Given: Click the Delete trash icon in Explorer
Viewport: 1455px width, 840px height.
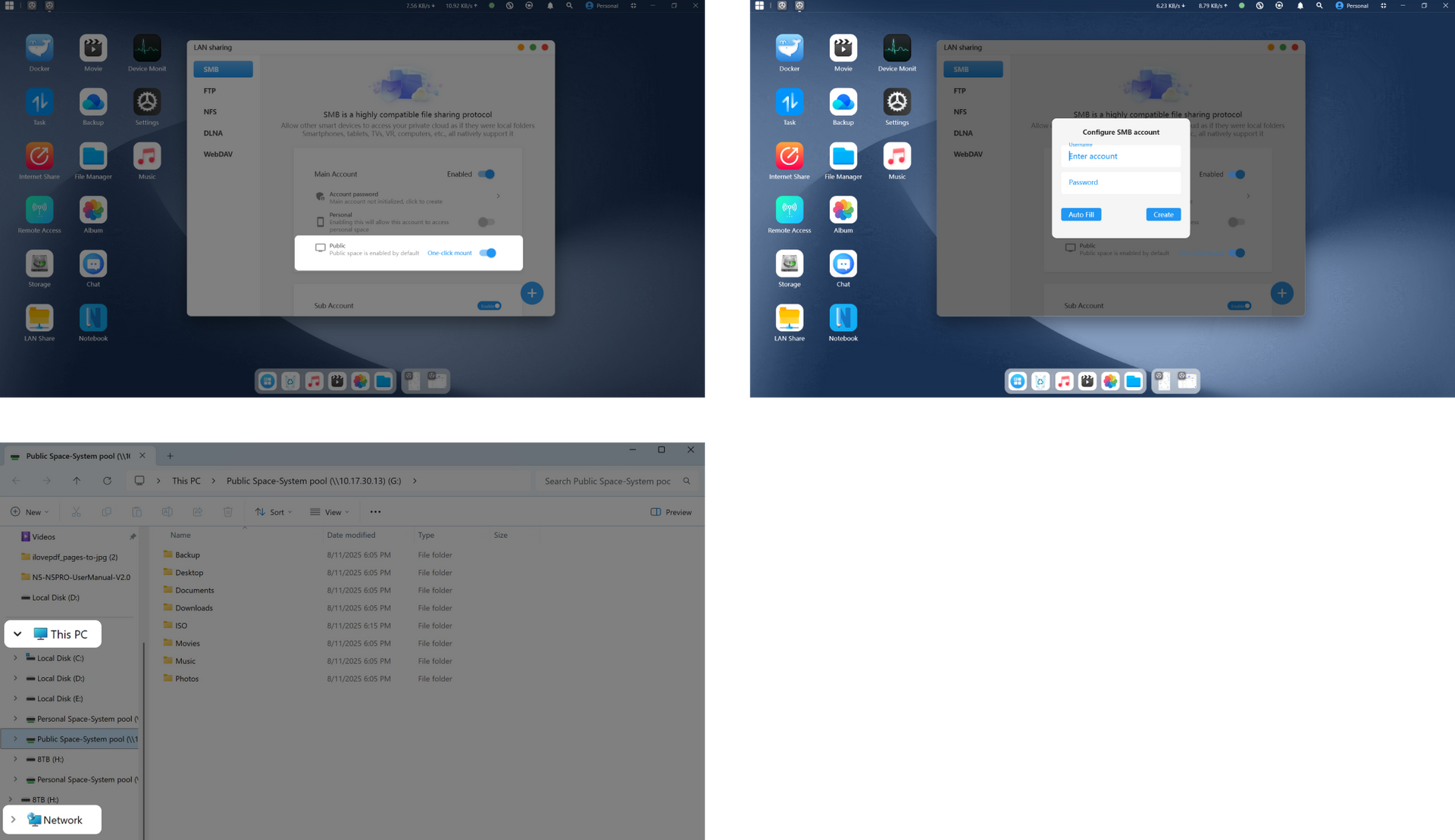Looking at the screenshot, I should pyautogui.click(x=227, y=512).
